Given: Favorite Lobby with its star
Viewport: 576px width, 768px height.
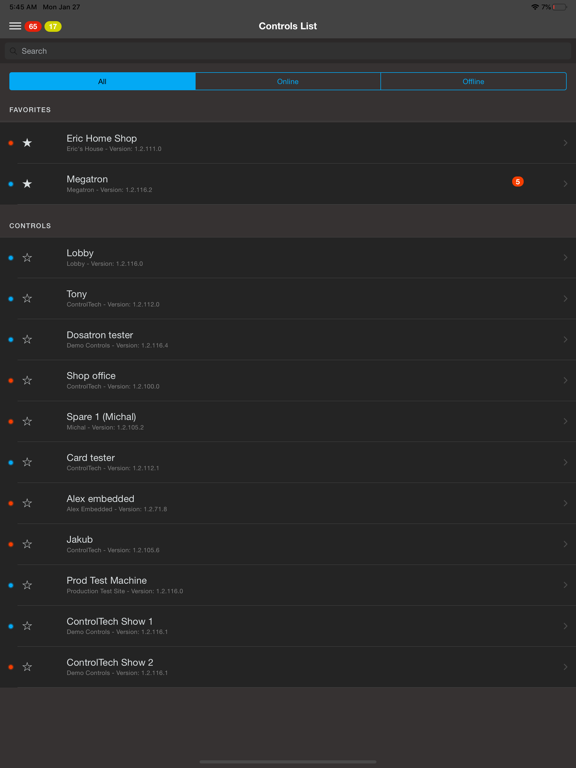Looking at the screenshot, I should [x=27, y=258].
